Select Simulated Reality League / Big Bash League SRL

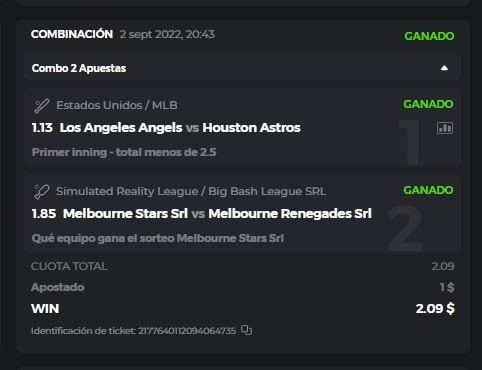[x=191, y=191]
